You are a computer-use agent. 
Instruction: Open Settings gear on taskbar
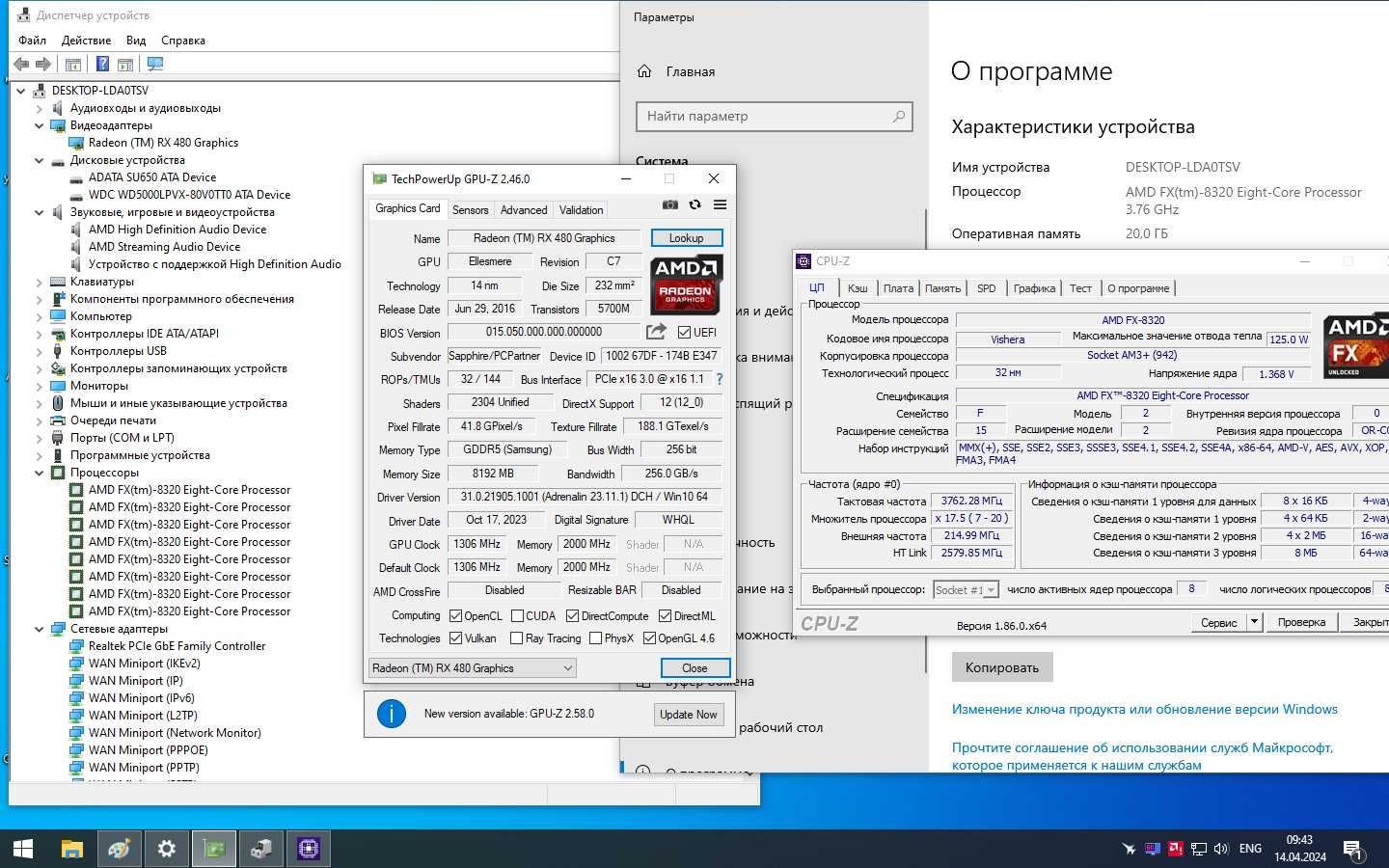pyautogui.click(x=167, y=849)
